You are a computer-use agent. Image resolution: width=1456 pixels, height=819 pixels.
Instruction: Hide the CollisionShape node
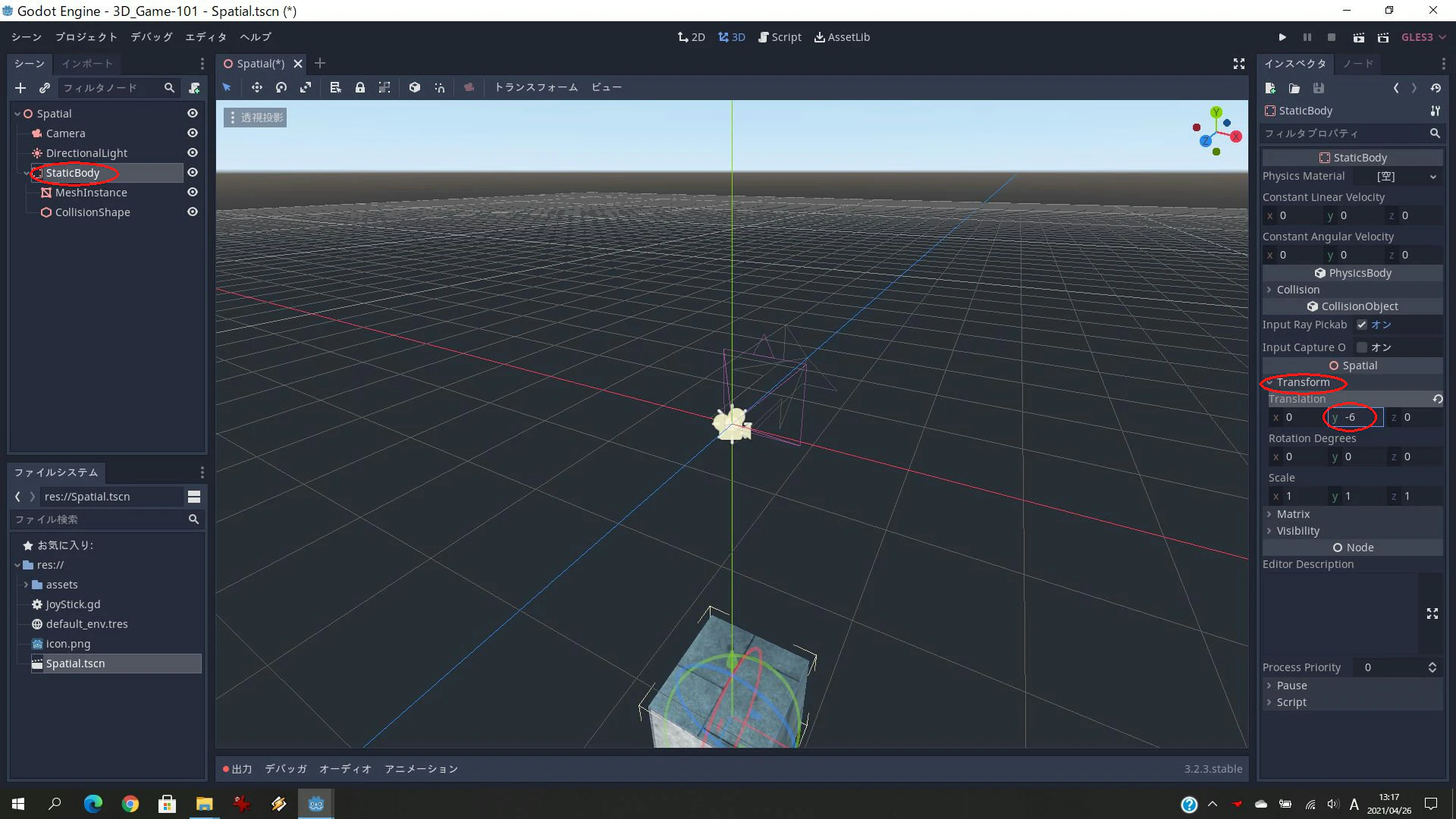pos(193,212)
